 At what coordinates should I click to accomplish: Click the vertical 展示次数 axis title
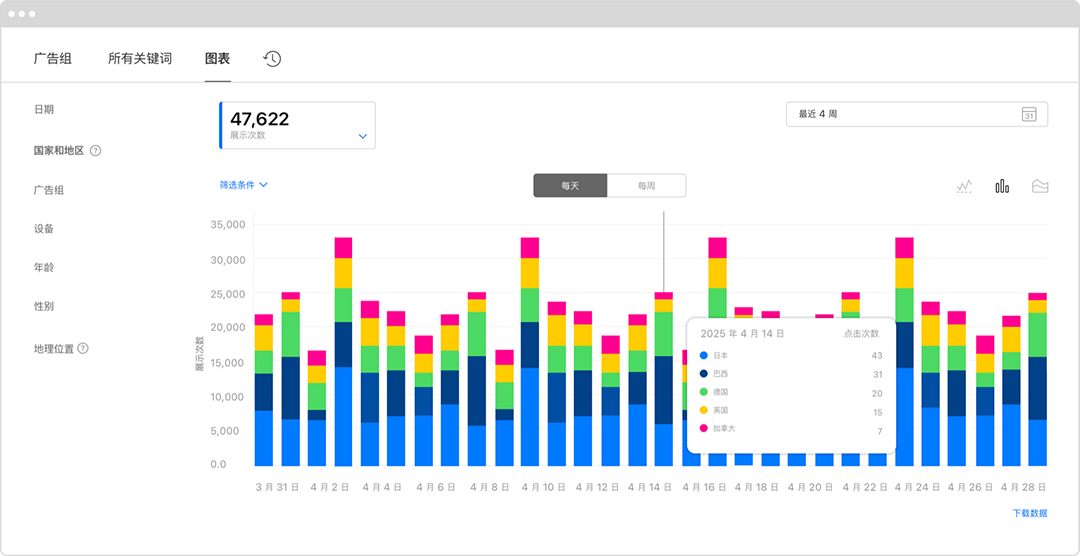[x=200, y=353]
